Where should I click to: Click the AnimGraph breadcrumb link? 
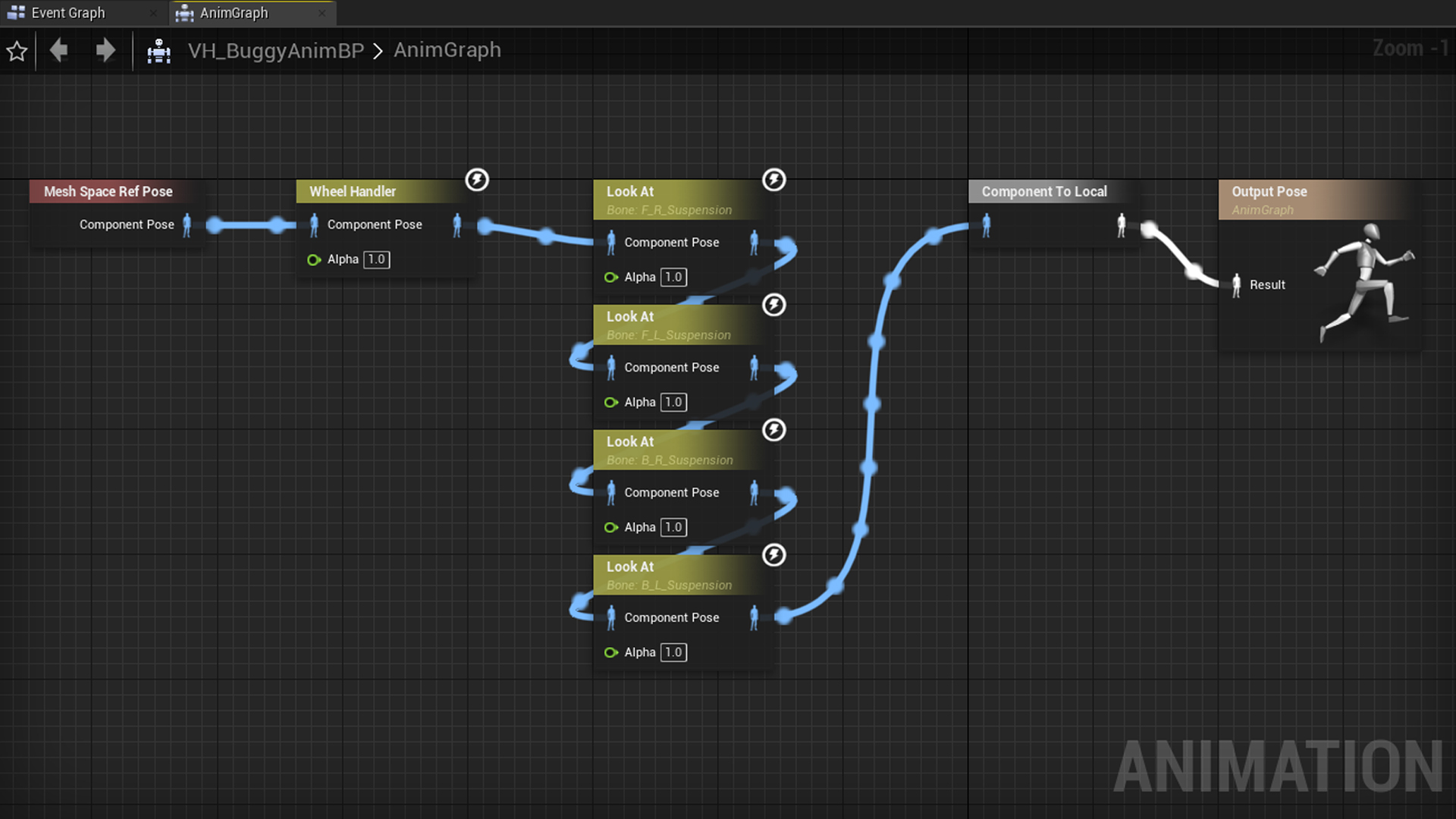coord(447,50)
